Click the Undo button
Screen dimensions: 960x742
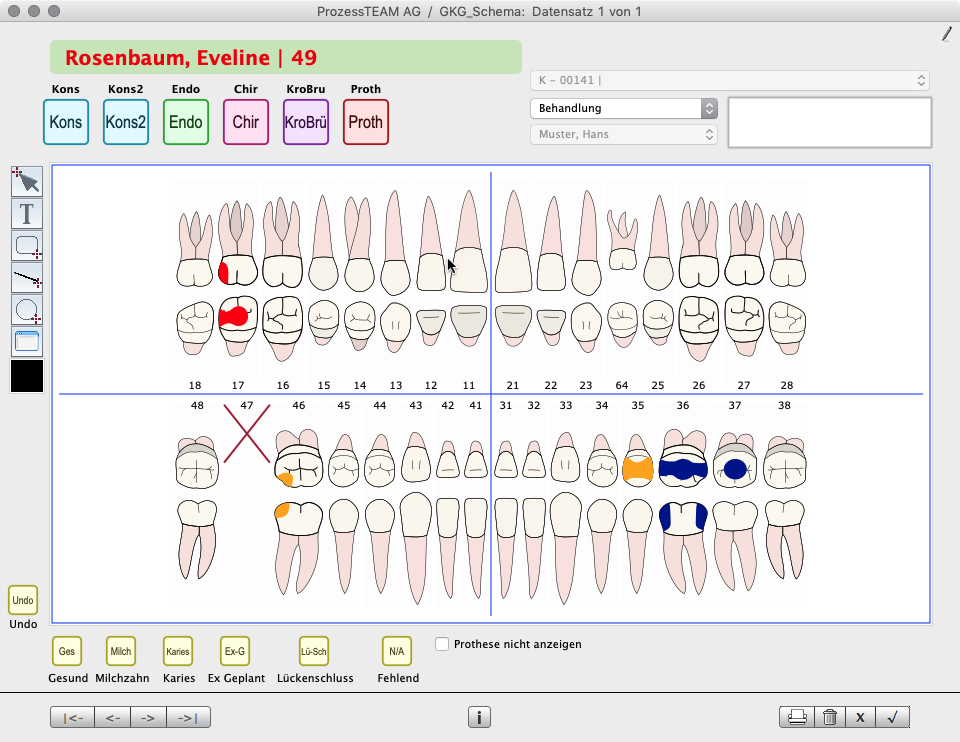[23, 600]
